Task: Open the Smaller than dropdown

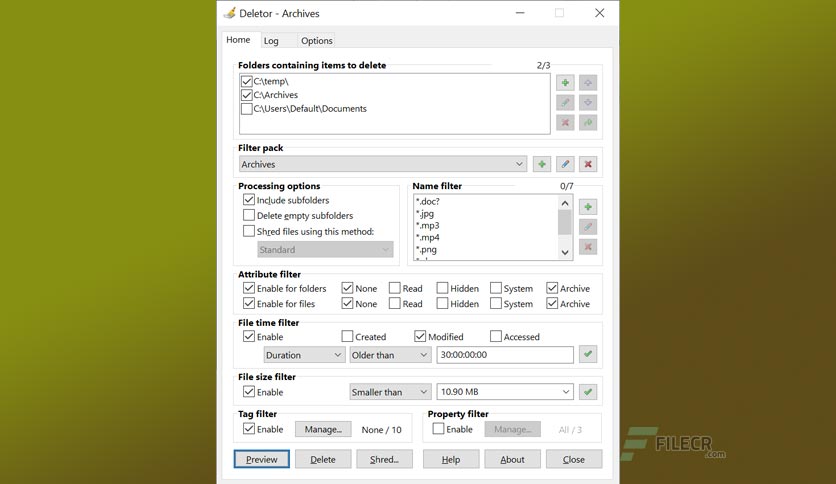Action: [x=390, y=392]
